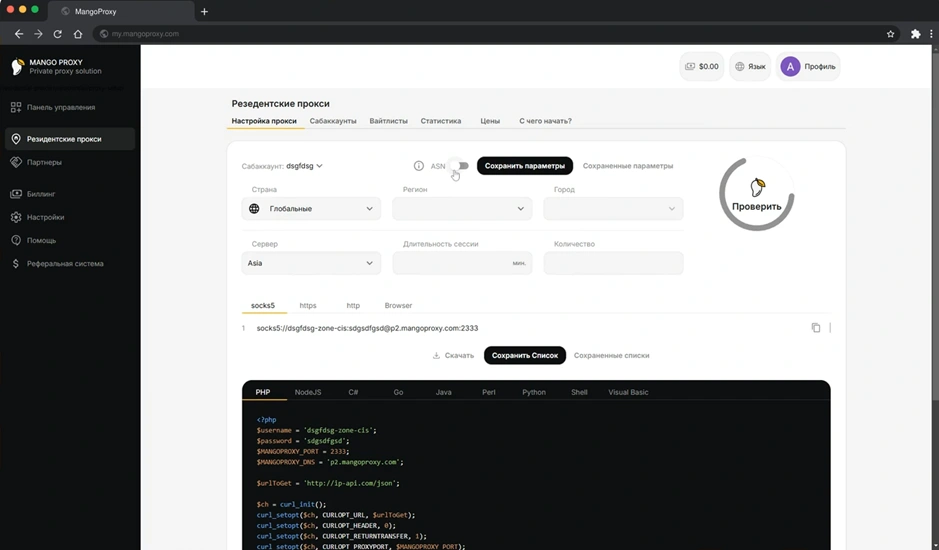Reload the browser page
Viewport: 939px width, 550px height.
point(57,34)
